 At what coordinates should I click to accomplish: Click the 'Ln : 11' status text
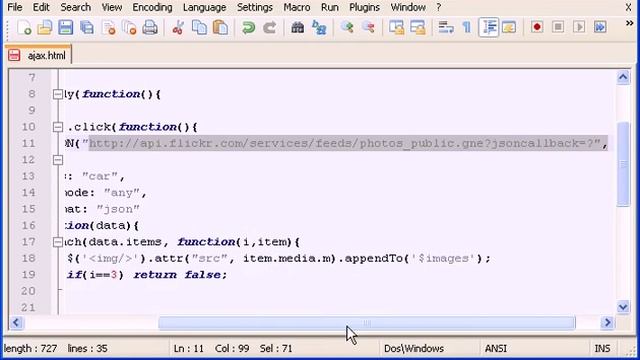188,349
